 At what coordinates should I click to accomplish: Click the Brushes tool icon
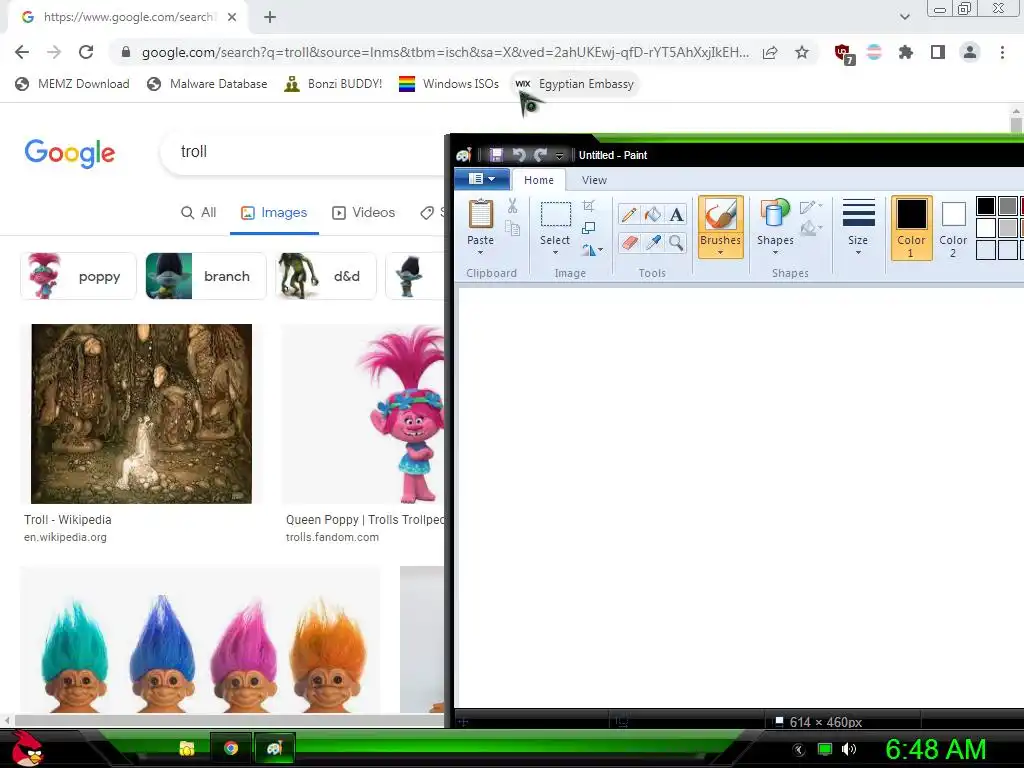click(x=720, y=214)
